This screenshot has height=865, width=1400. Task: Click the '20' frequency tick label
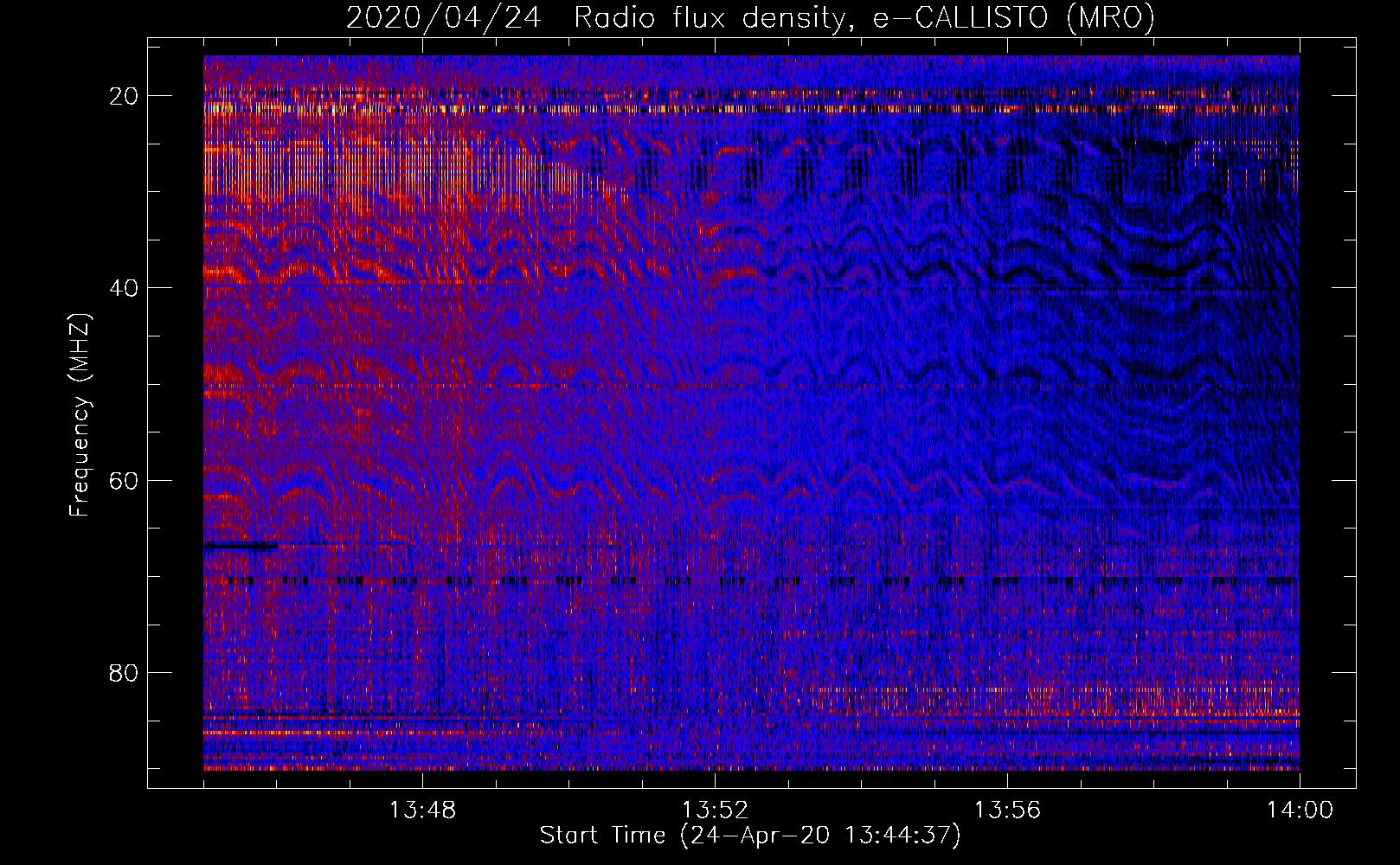coord(125,96)
